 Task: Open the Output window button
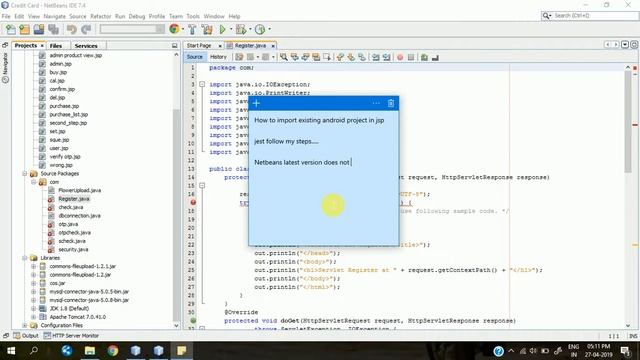tap(26, 336)
